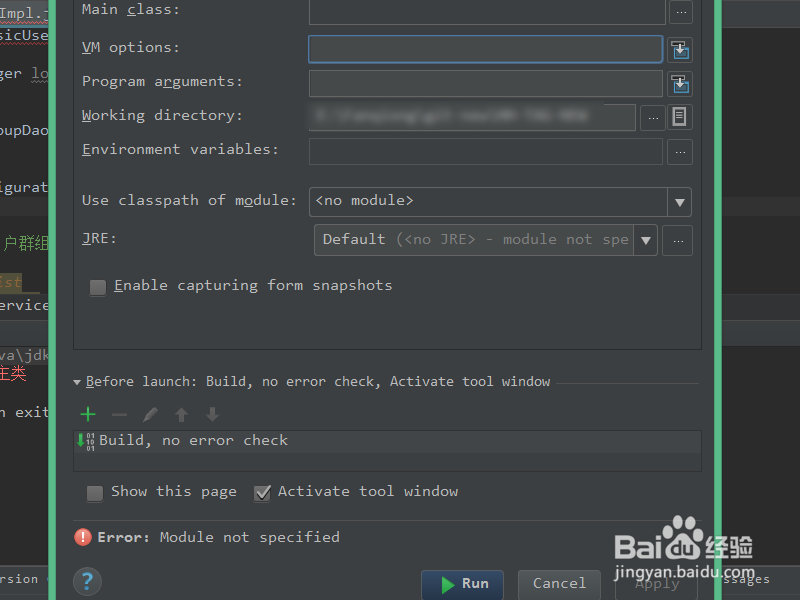Open the Use classpath of module dropdown
This screenshot has width=800, height=600.
[x=679, y=201]
